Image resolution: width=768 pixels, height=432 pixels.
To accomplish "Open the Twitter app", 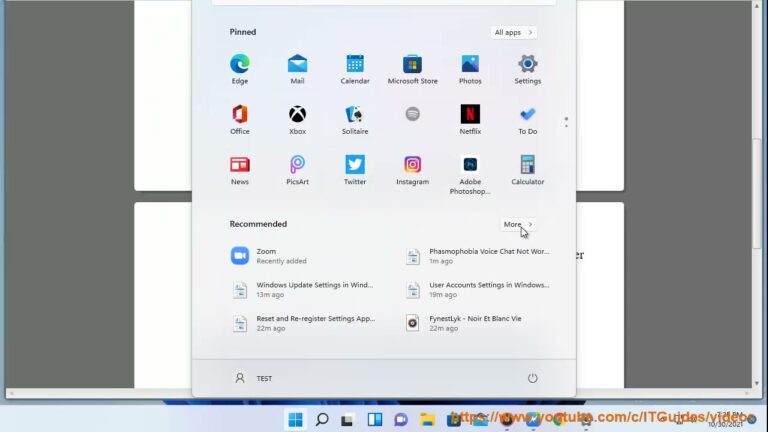I will coord(355,170).
